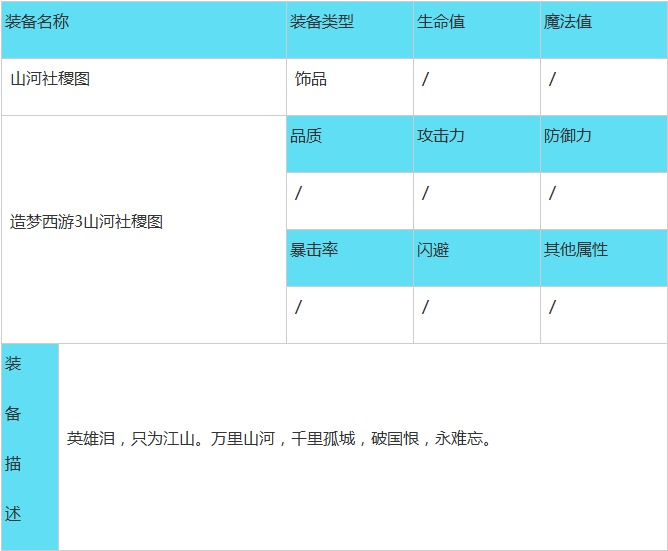Select the 装备类型 header cell
The image size is (668, 551).
(x=350, y=30)
